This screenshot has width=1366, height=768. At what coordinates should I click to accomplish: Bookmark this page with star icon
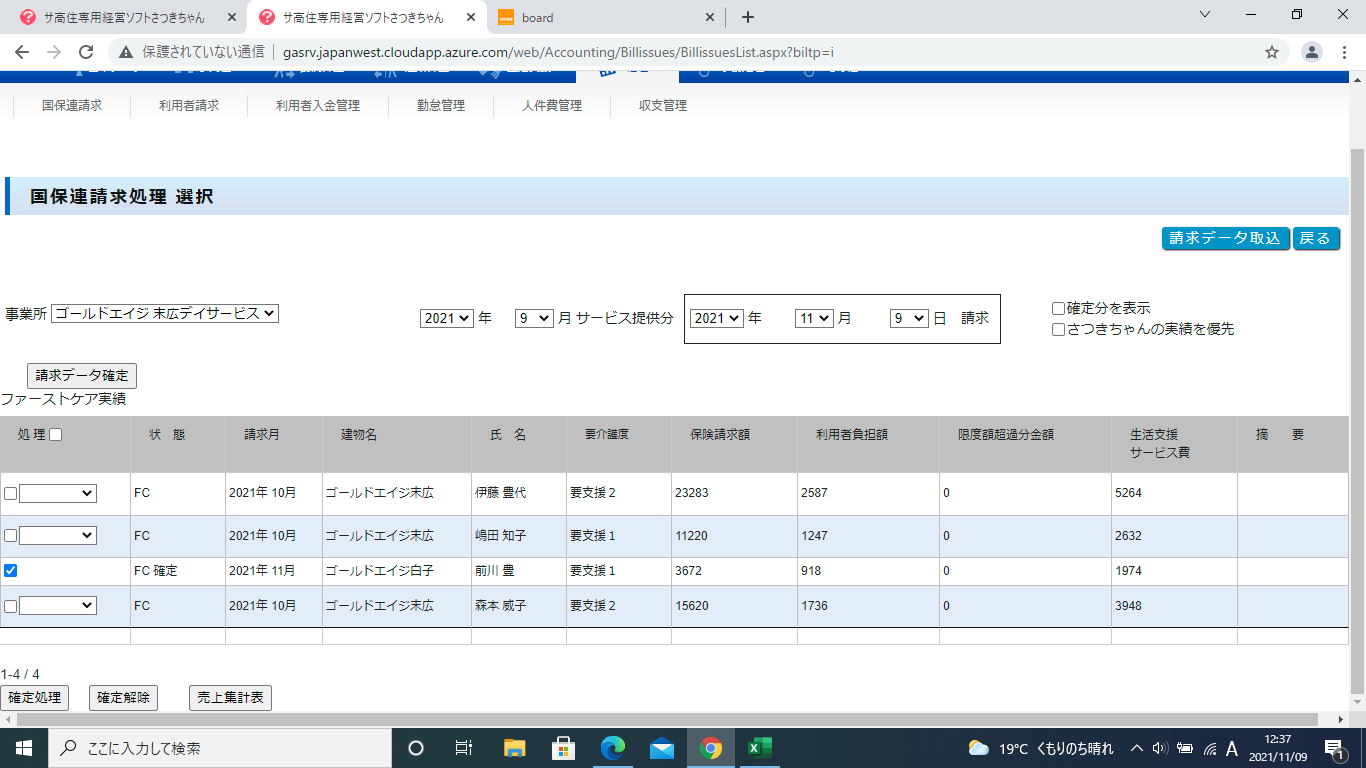coord(1272,52)
